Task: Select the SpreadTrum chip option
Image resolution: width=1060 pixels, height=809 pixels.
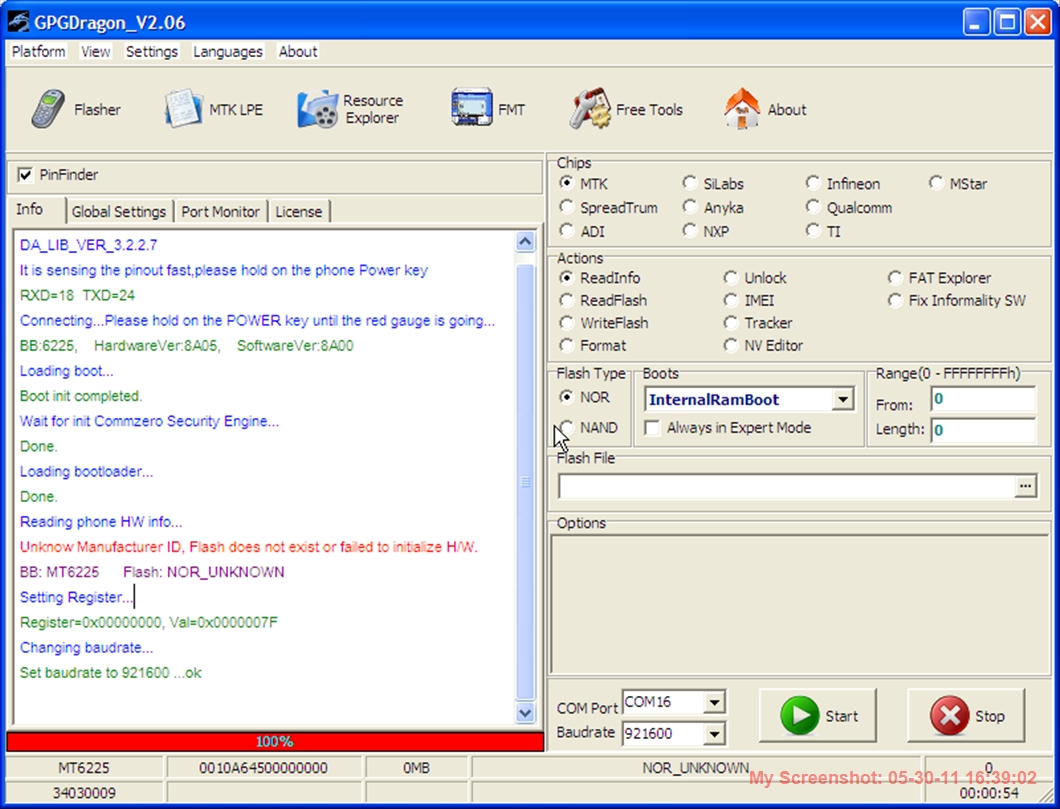Action: [567, 207]
